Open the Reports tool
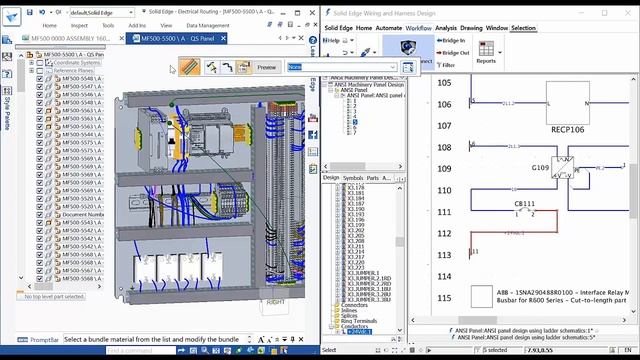 [x=486, y=52]
